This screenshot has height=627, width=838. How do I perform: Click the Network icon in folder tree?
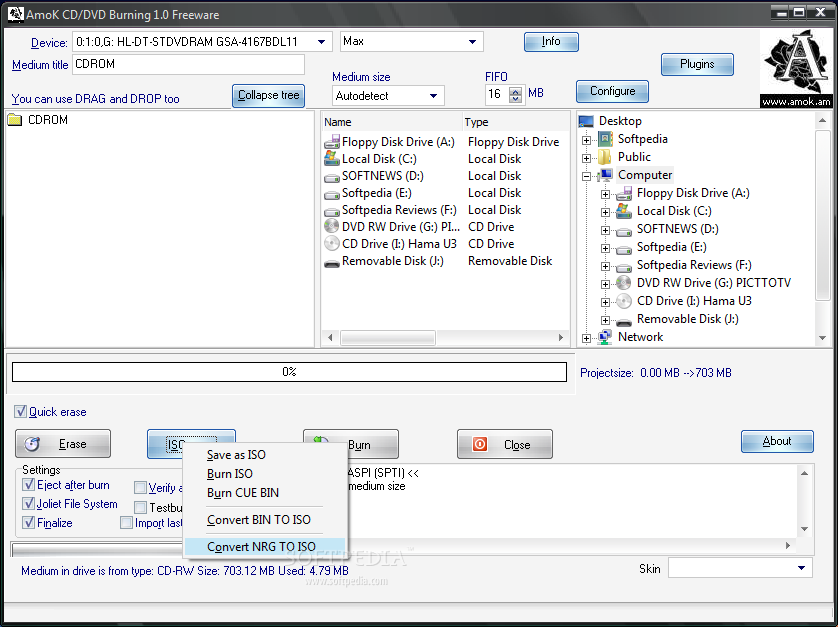click(x=605, y=337)
